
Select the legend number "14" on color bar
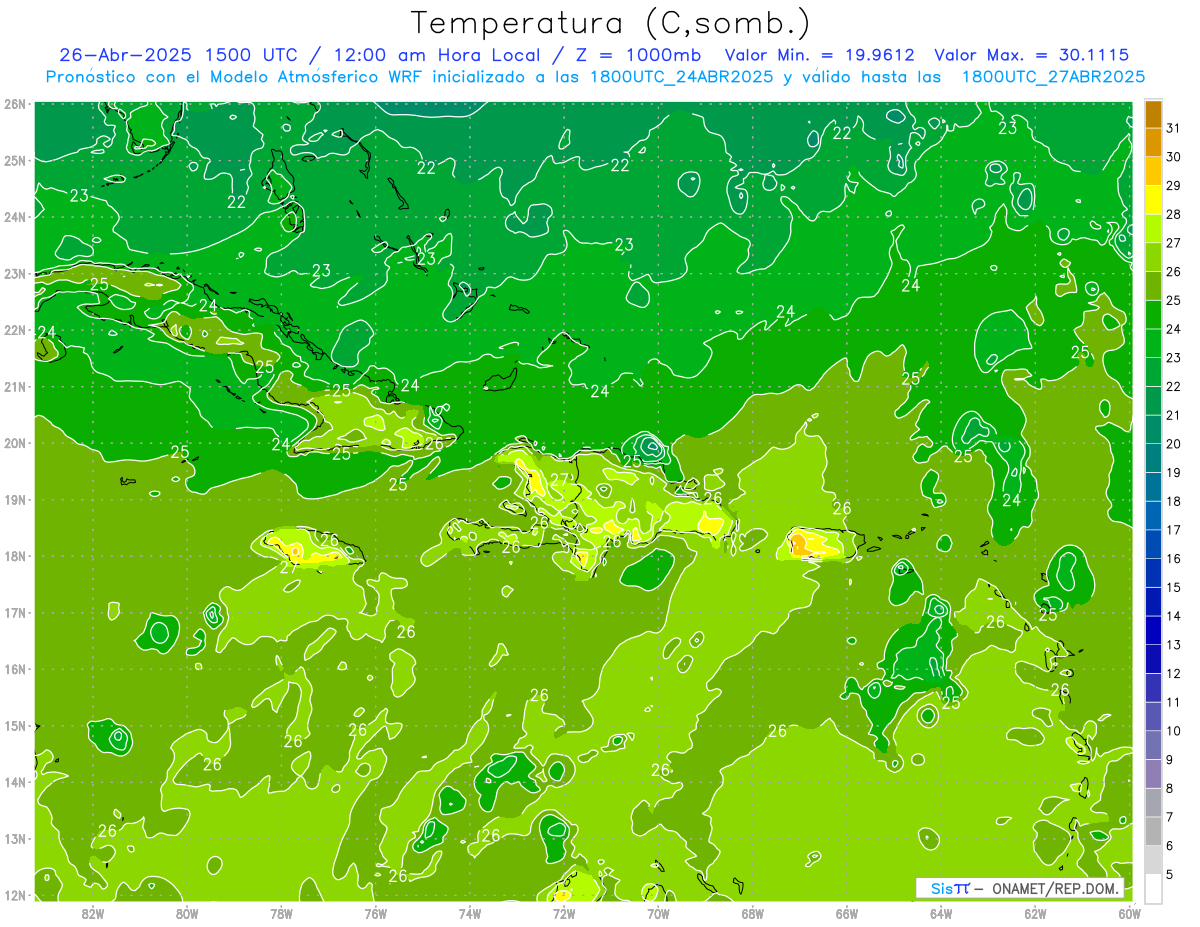[x=1173, y=616]
